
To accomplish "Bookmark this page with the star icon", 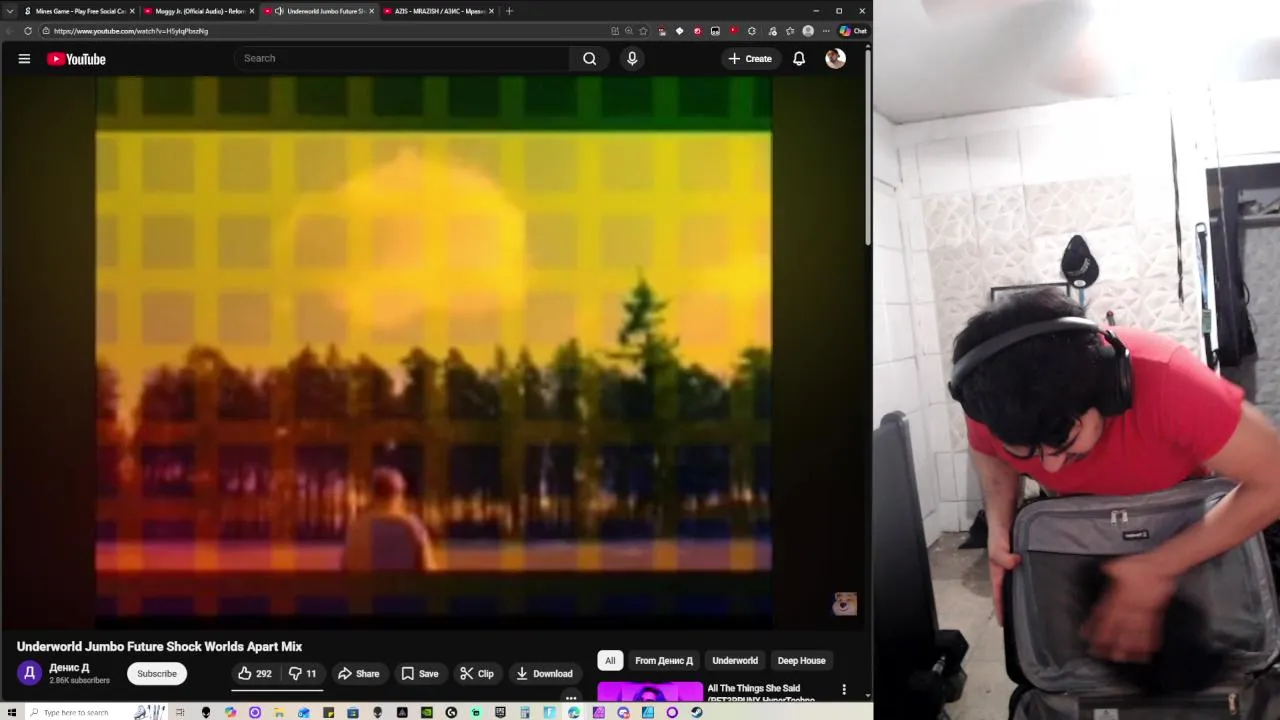I will (643, 31).
